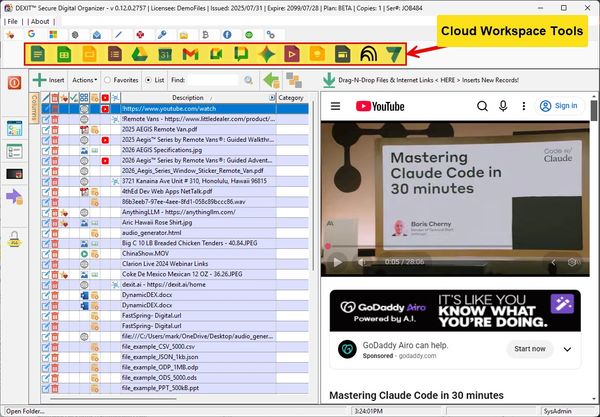Open the YouTube hamburger menu
The height and width of the screenshot is (417, 600).
click(x=335, y=105)
